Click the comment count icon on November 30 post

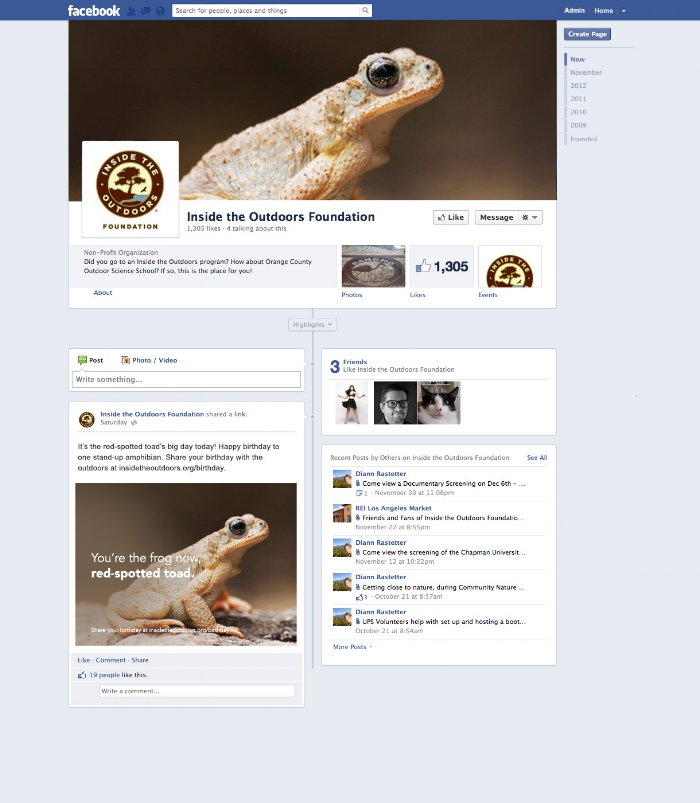(x=362, y=493)
